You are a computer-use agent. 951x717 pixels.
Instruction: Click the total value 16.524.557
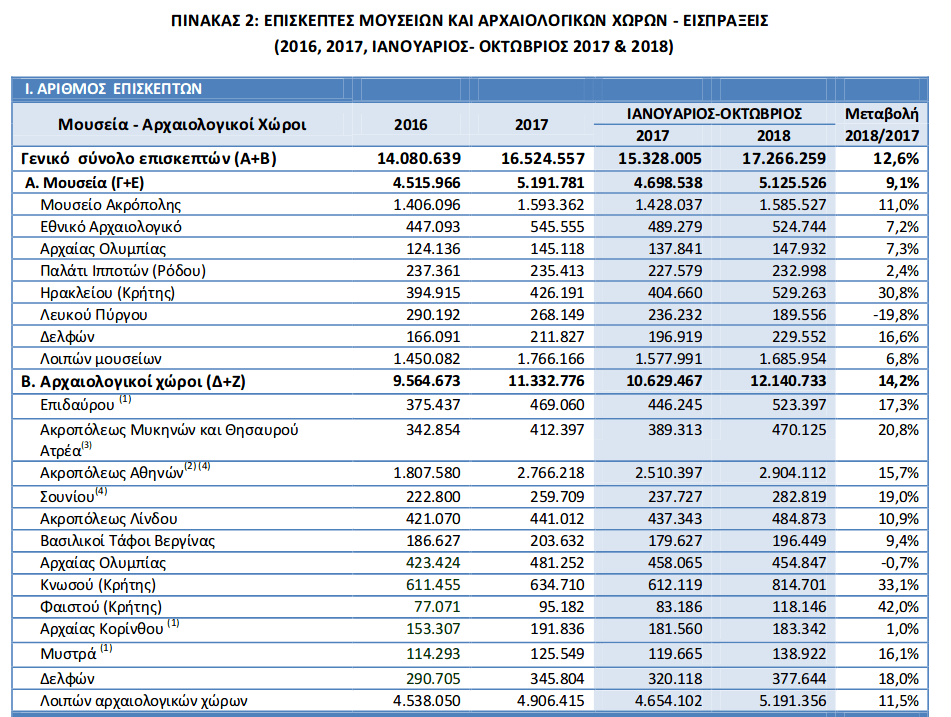[x=542, y=159]
